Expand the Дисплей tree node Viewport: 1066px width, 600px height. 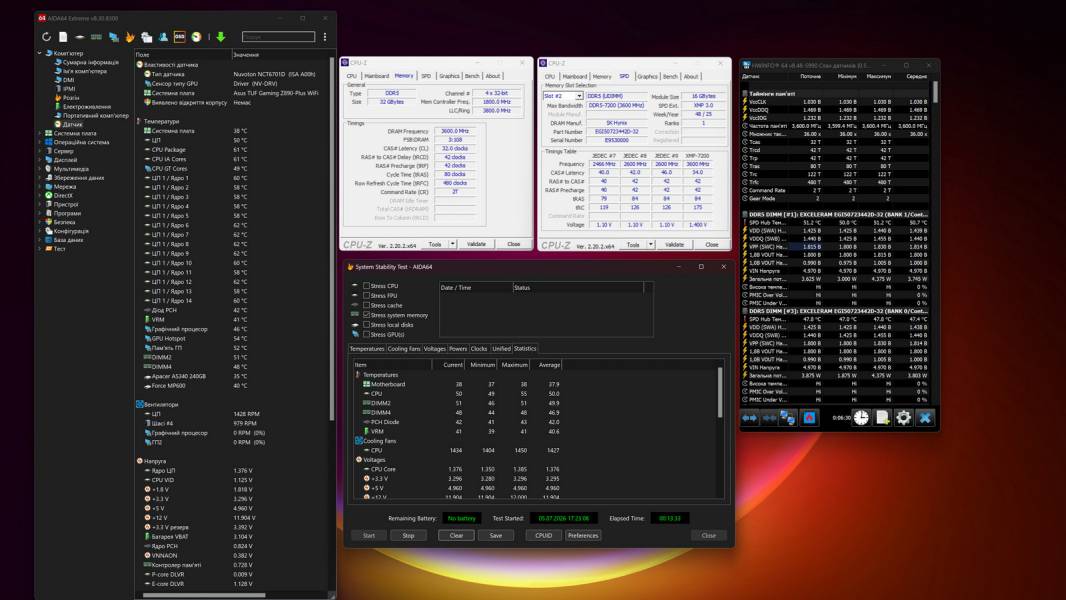click(x=39, y=160)
